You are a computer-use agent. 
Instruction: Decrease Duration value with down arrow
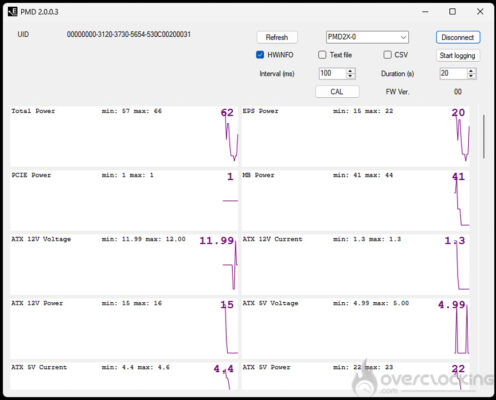coord(471,76)
